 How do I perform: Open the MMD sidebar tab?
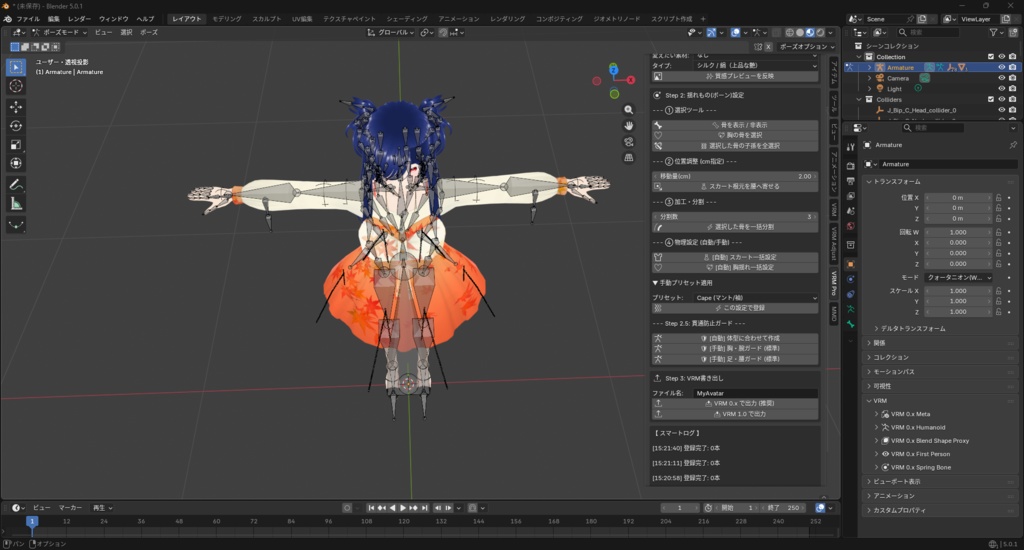[x=834, y=313]
